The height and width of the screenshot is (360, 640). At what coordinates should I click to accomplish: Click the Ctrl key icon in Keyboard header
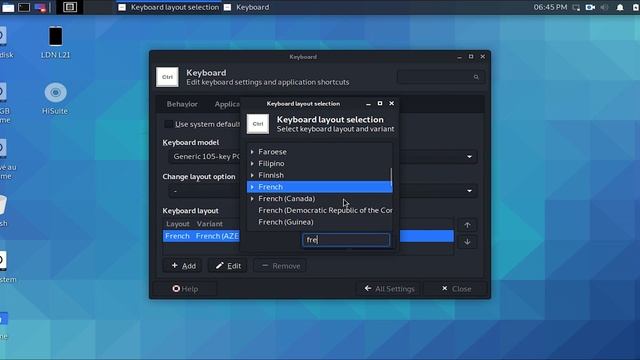tap(167, 77)
